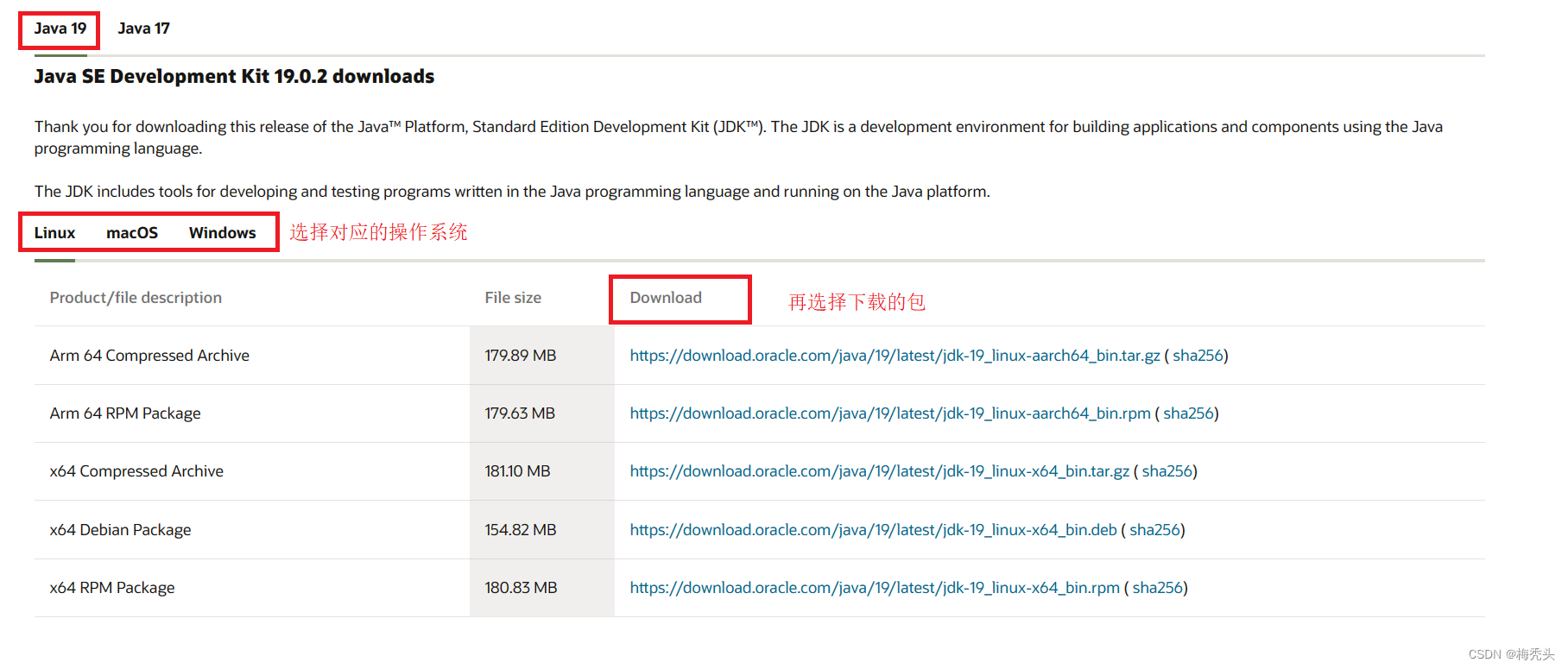Open the jdk-19_linux-x64_bin.deb download link
This screenshot has width=1568, height=669.
[873, 530]
